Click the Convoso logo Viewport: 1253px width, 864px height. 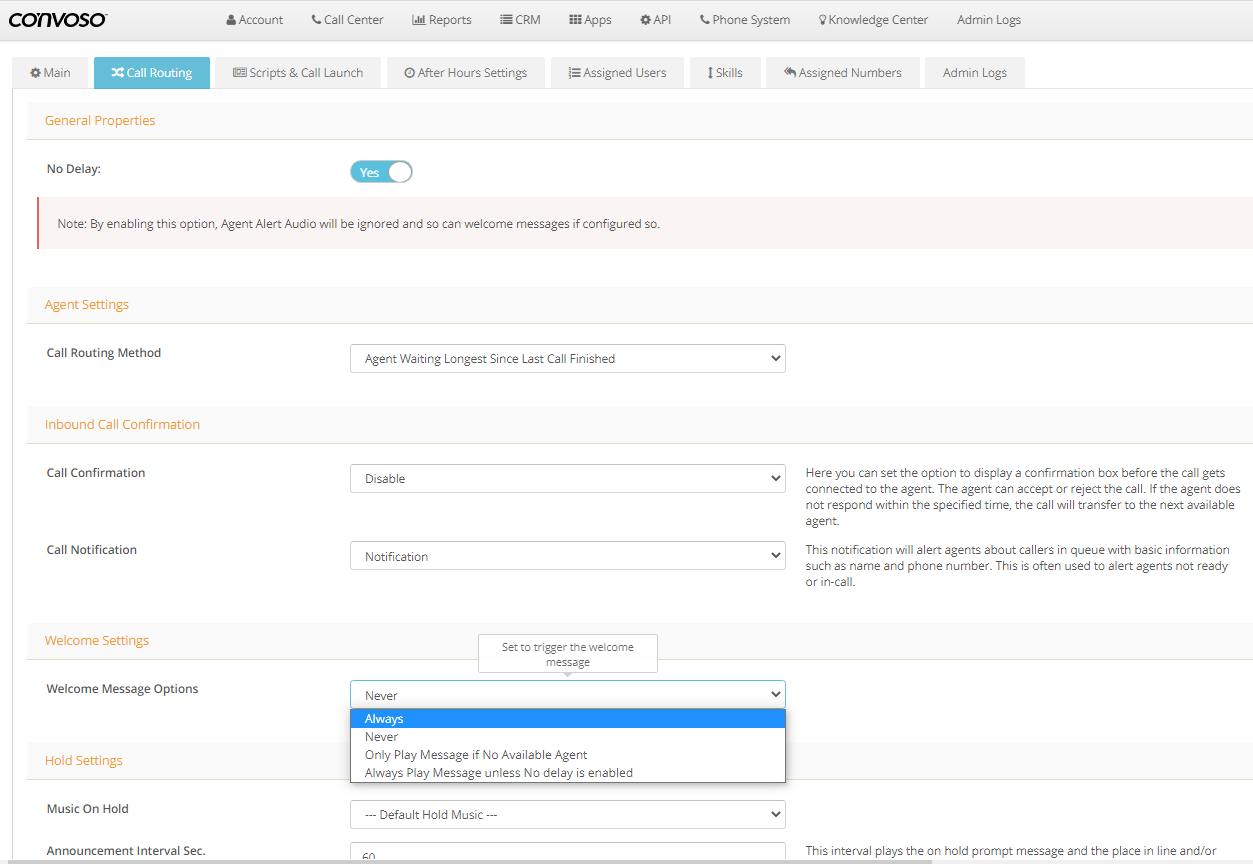(x=58, y=20)
